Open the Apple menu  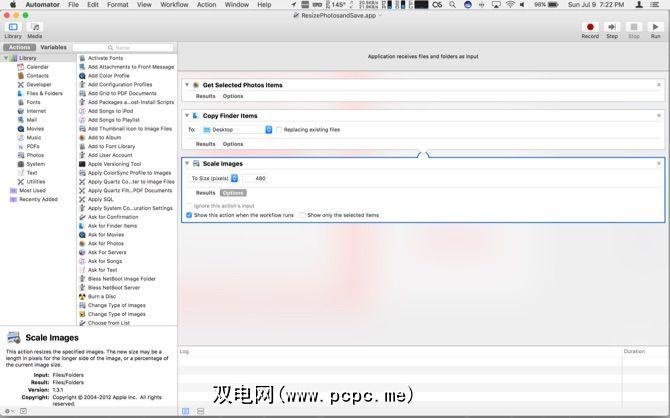point(13,5)
